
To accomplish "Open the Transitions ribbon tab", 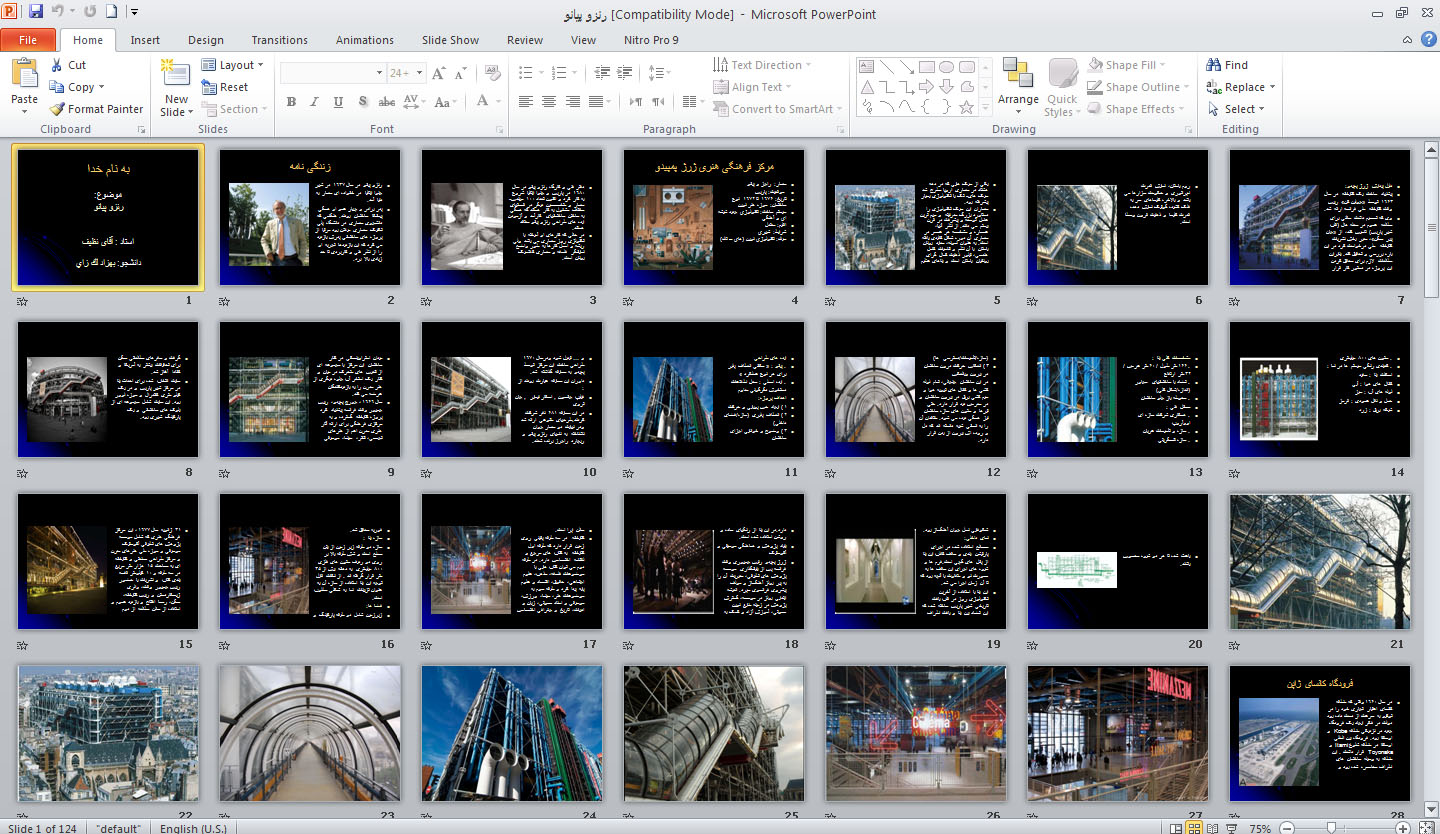I will [x=279, y=40].
